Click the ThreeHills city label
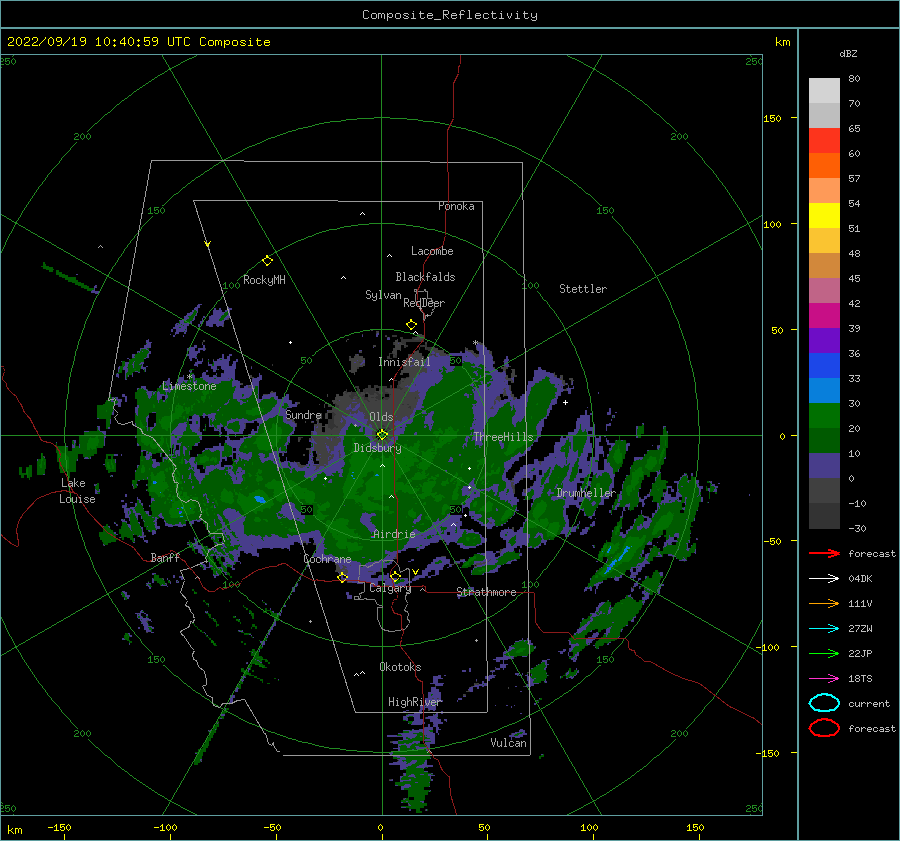The width and height of the screenshot is (900, 841). 503,437
